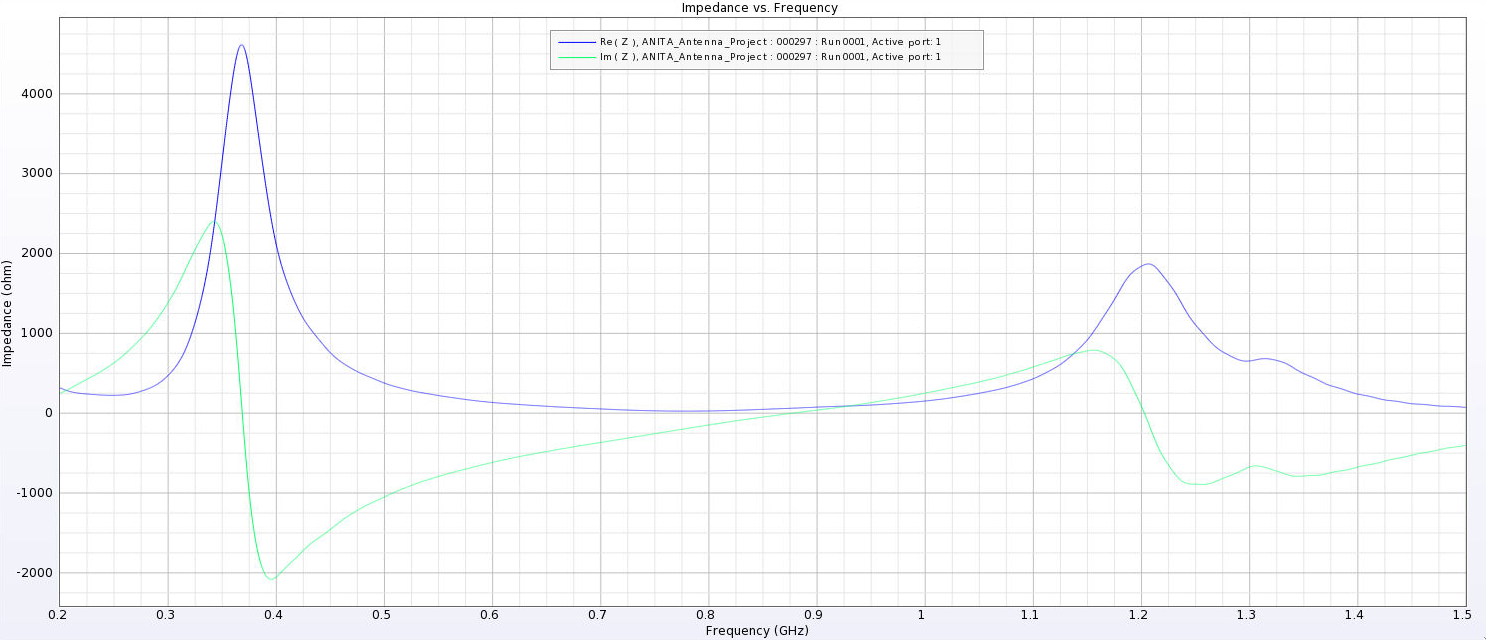Click the 1.5 tick label on x-axis
The height and width of the screenshot is (640, 1486).
click(x=1465, y=615)
